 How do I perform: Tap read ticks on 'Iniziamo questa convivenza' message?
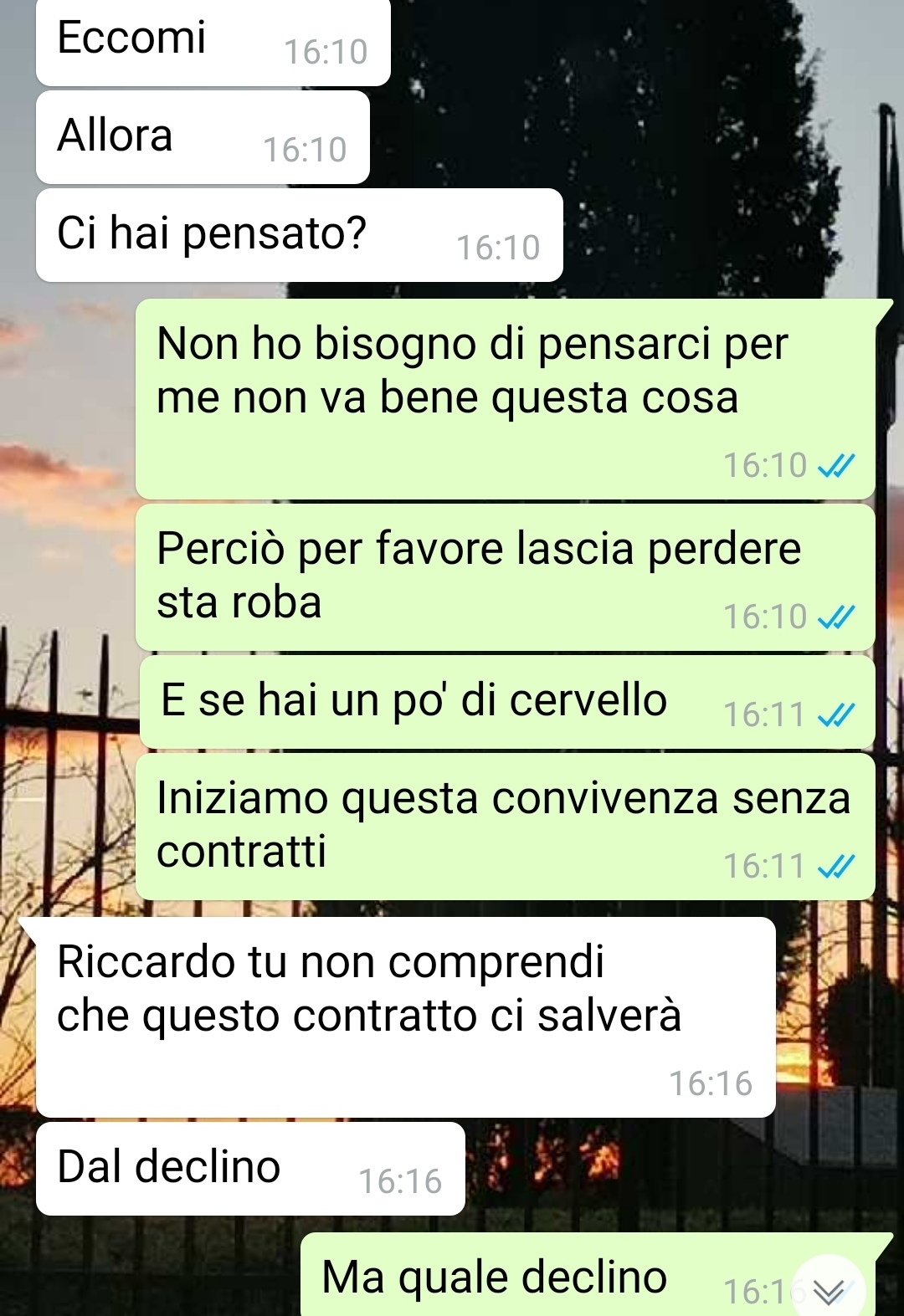click(x=835, y=867)
